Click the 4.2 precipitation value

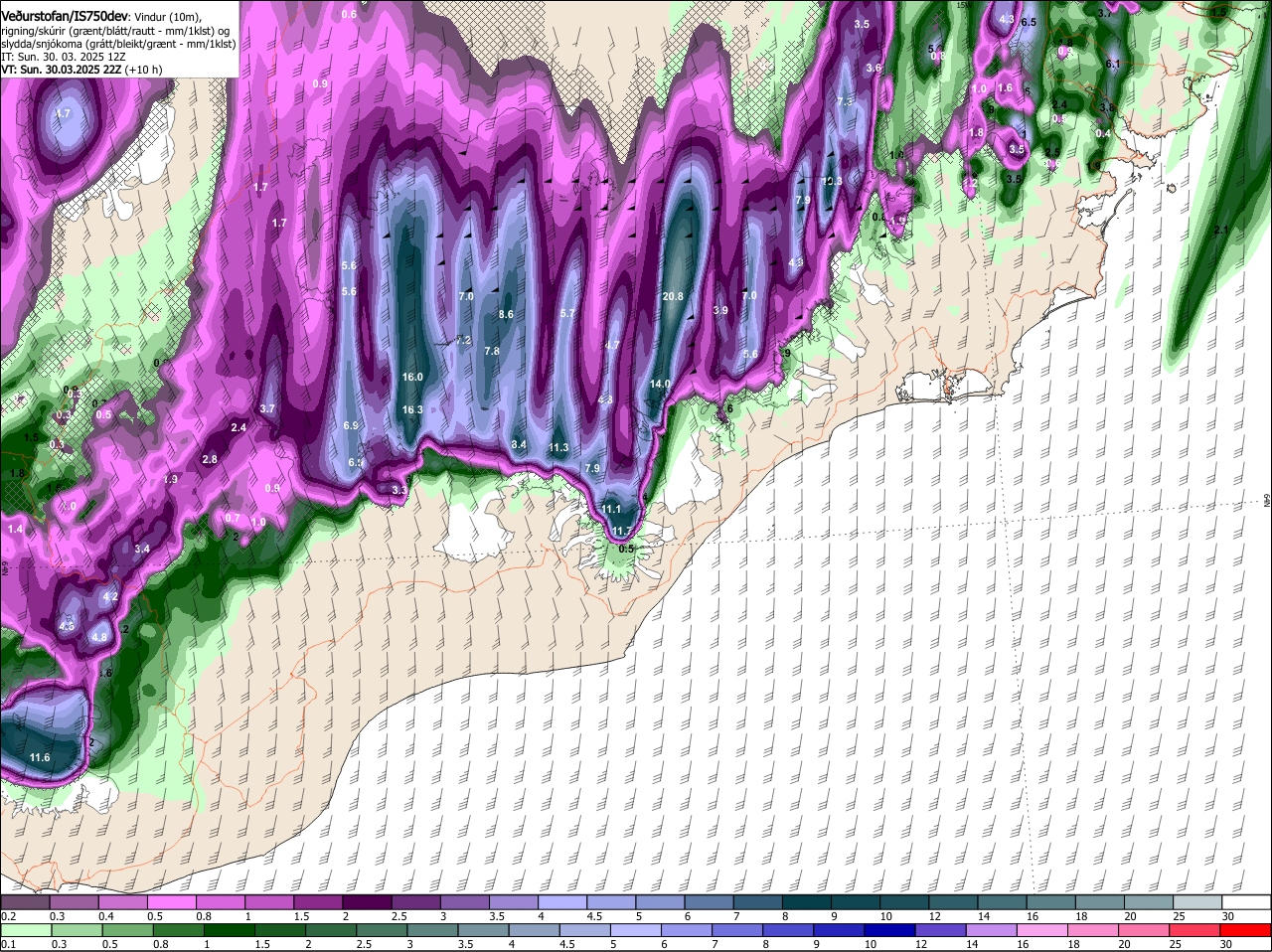110,596
